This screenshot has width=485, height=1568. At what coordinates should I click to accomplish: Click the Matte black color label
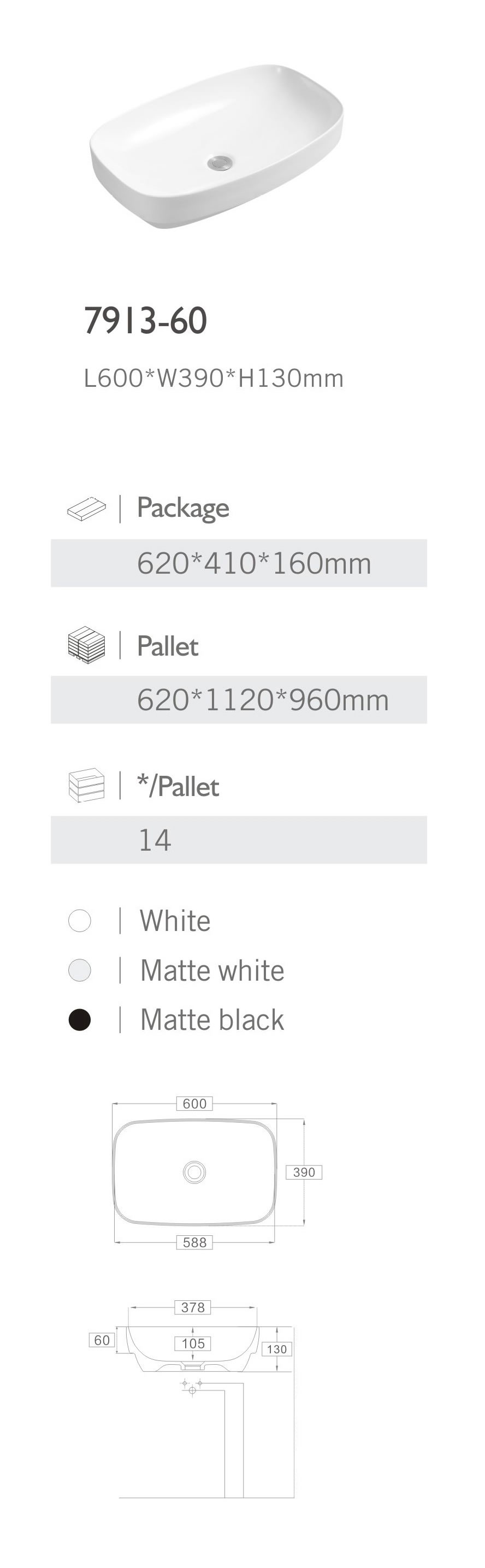tap(212, 1019)
